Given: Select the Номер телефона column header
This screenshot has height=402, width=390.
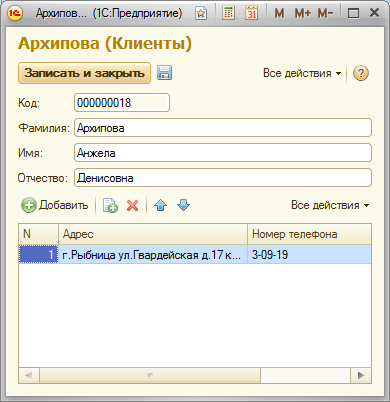Looking at the screenshot, I should 309,234.
